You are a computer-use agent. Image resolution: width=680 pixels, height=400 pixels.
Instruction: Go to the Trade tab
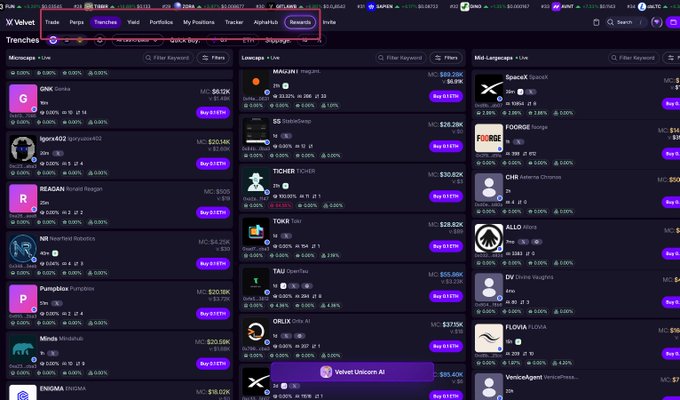tap(52, 22)
